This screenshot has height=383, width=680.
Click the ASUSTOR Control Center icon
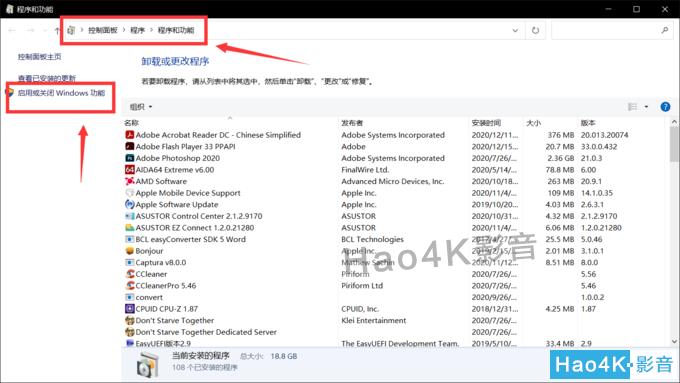pyautogui.click(x=129, y=216)
